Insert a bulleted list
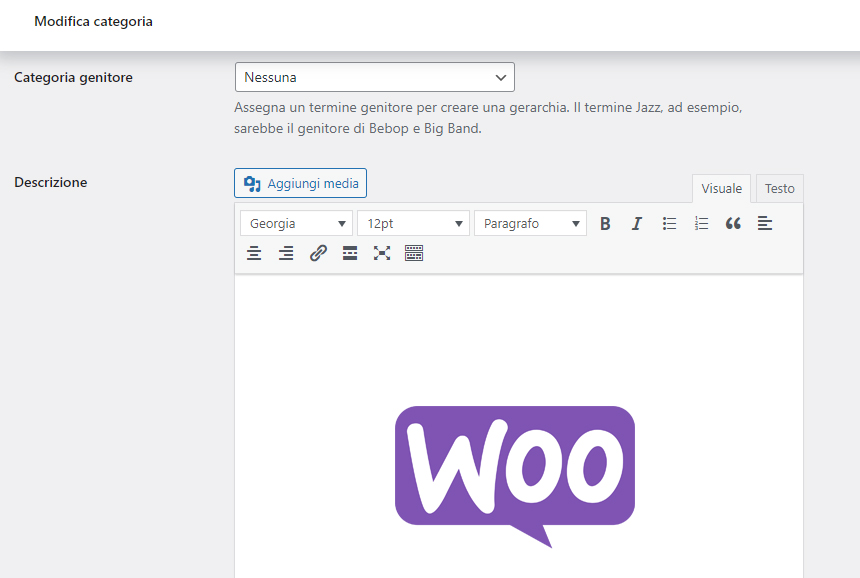 [669, 224]
